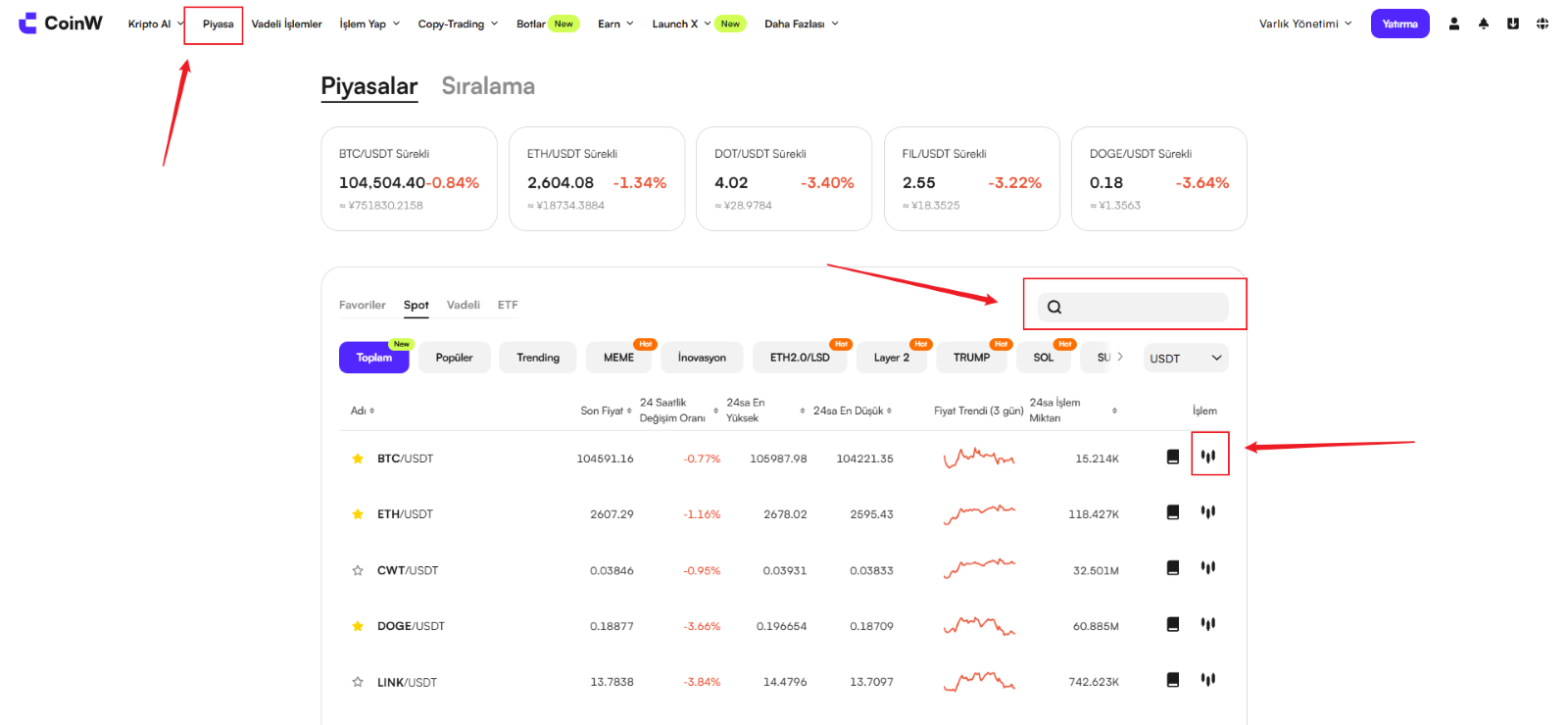Show more category chips with right chevron
Viewport: 1568px width, 725px height.
tap(1120, 357)
